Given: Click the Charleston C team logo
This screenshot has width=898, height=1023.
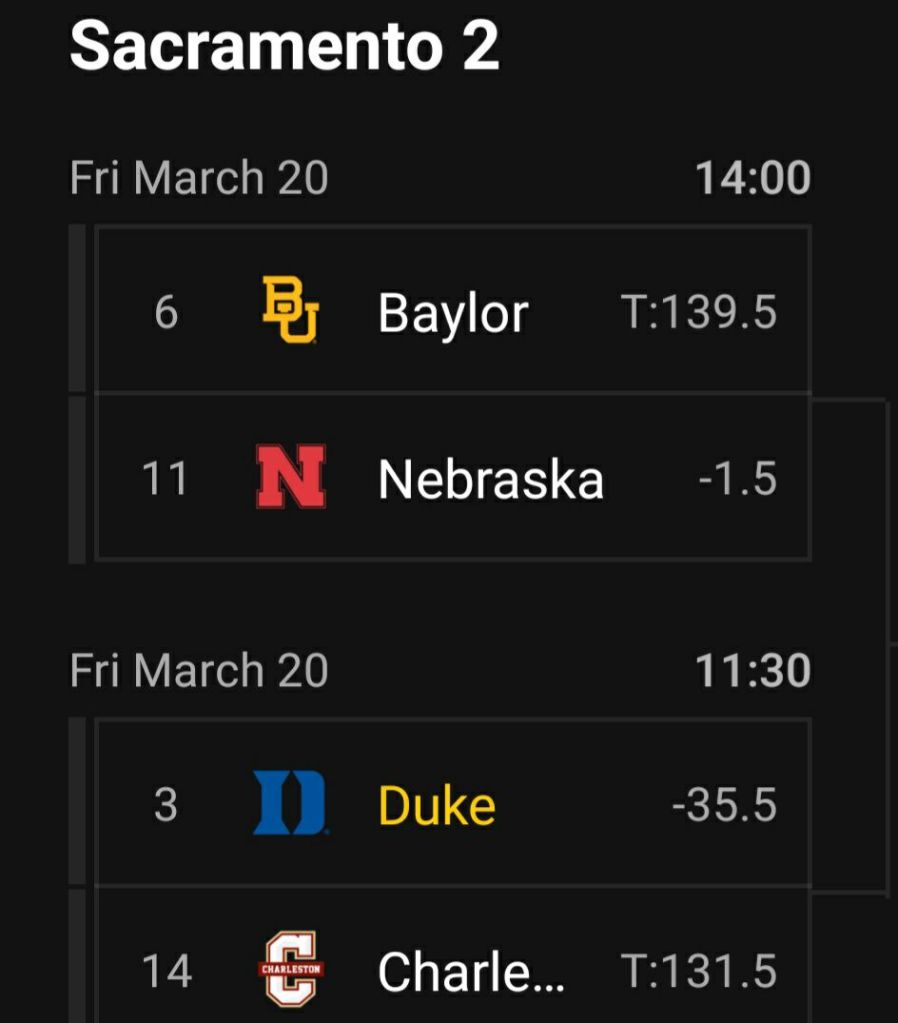Looking at the screenshot, I should click(x=290, y=969).
